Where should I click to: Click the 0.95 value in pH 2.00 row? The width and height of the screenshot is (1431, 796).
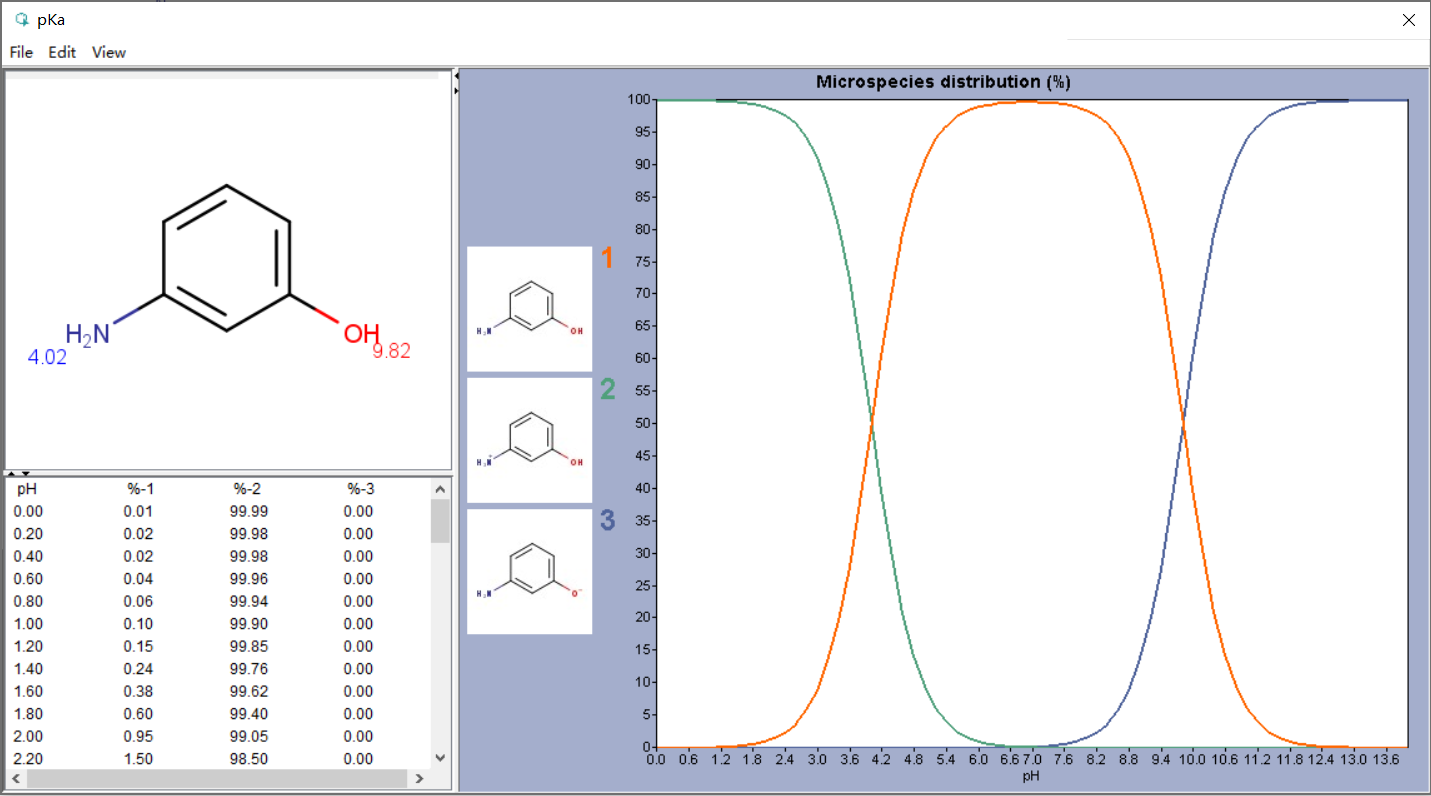tap(138, 736)
